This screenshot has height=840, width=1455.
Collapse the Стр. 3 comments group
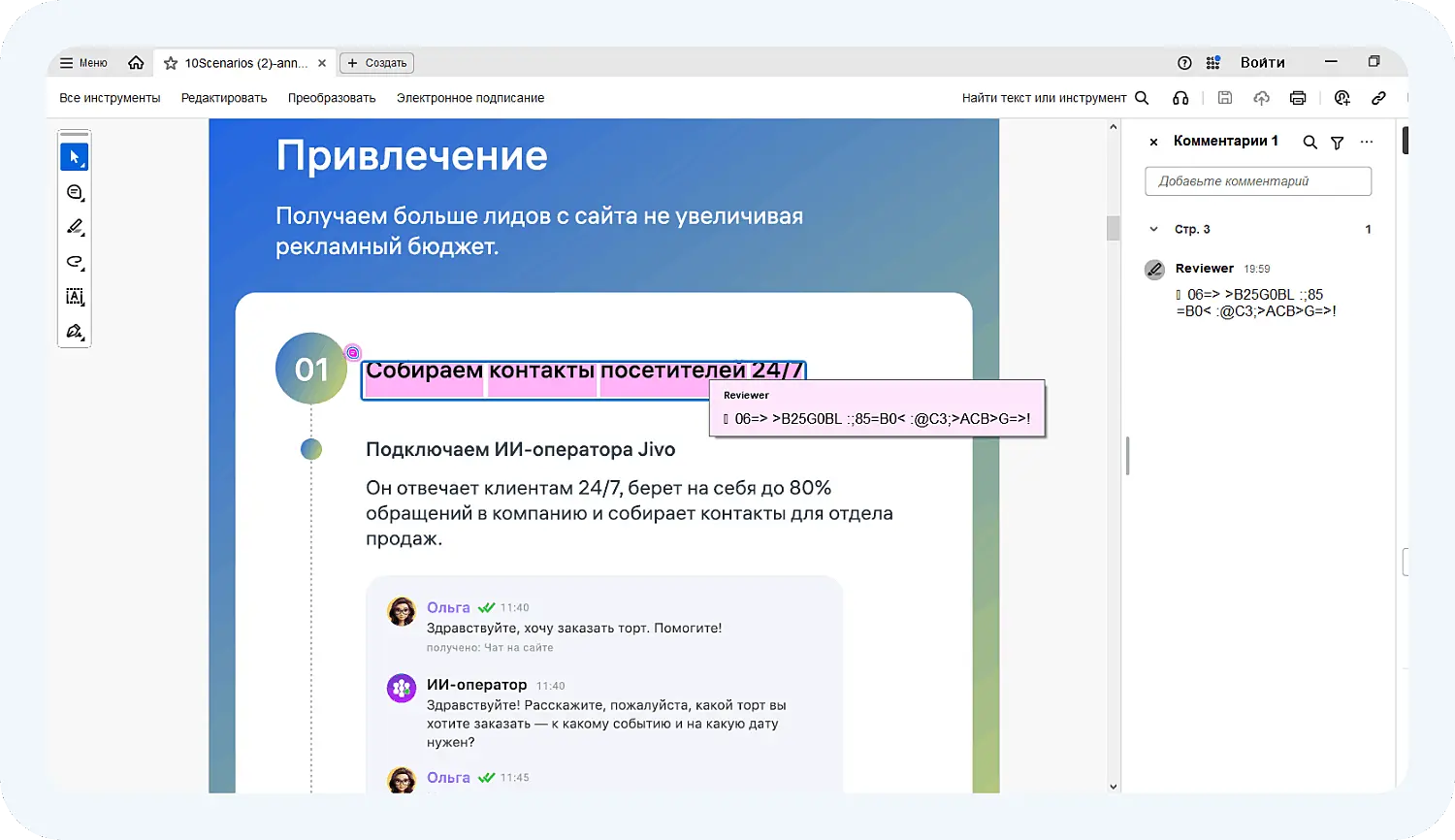point(1153,230)
